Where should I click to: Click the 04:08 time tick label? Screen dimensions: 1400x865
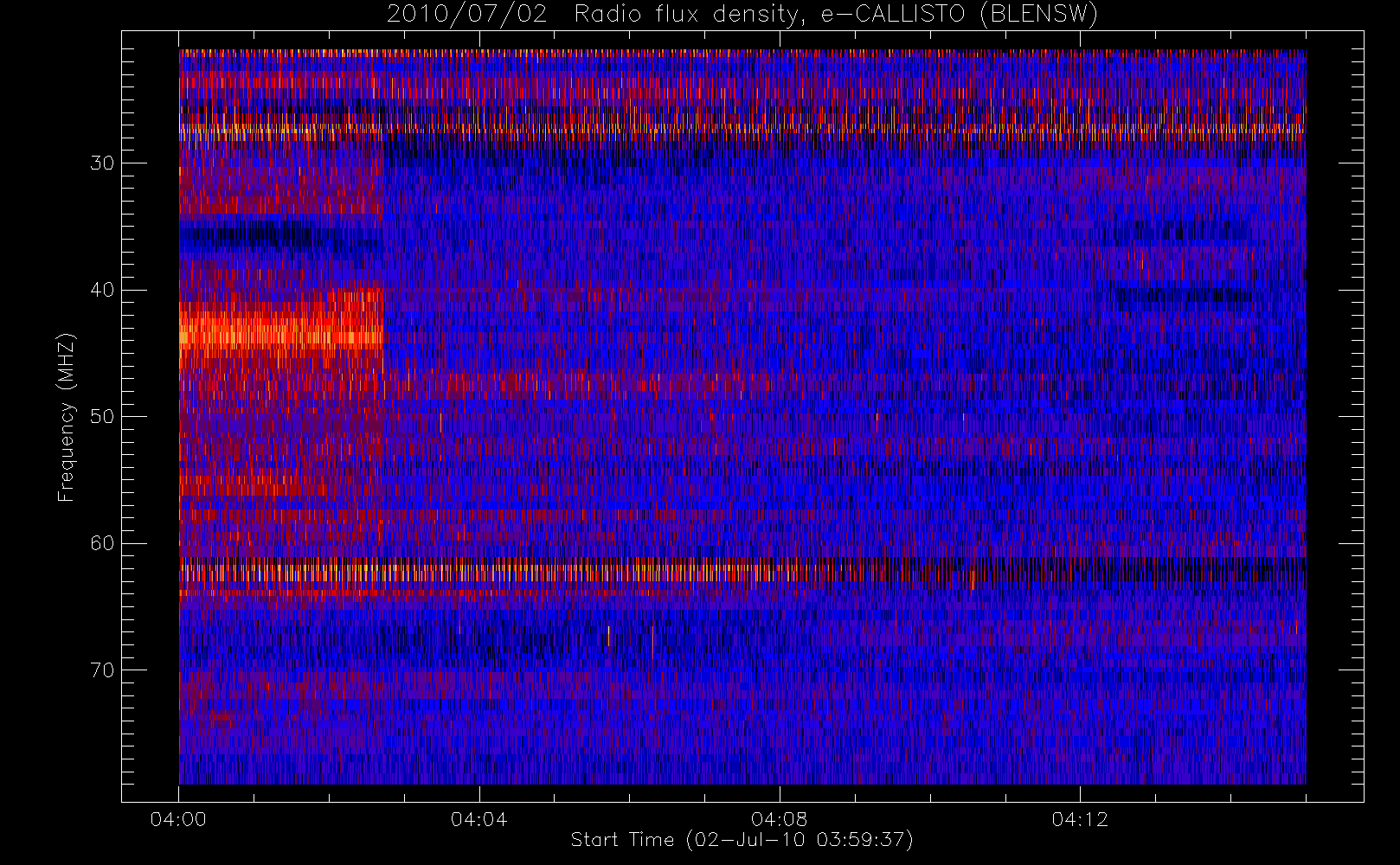[780, 819]
